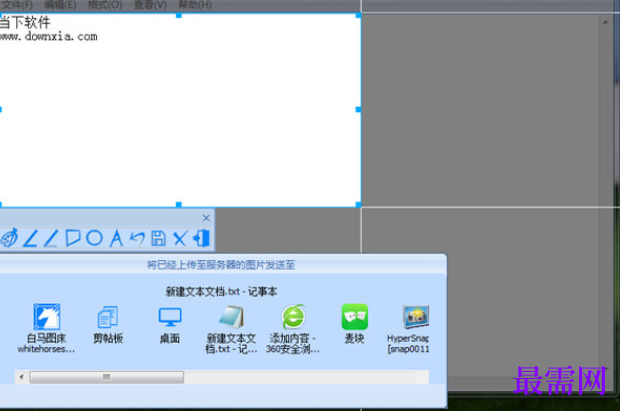Select the angled polyline drawing tool

coord(30,238)
